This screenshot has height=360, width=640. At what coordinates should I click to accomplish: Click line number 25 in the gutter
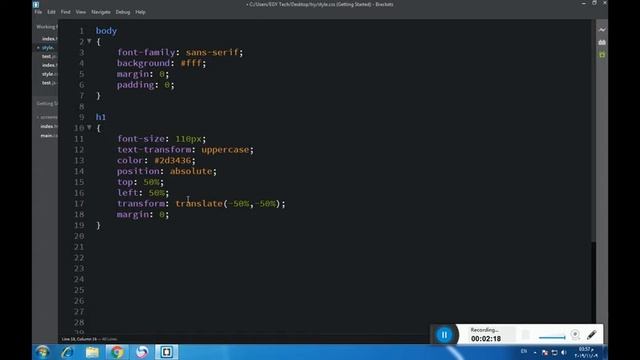tap(79, 290)
